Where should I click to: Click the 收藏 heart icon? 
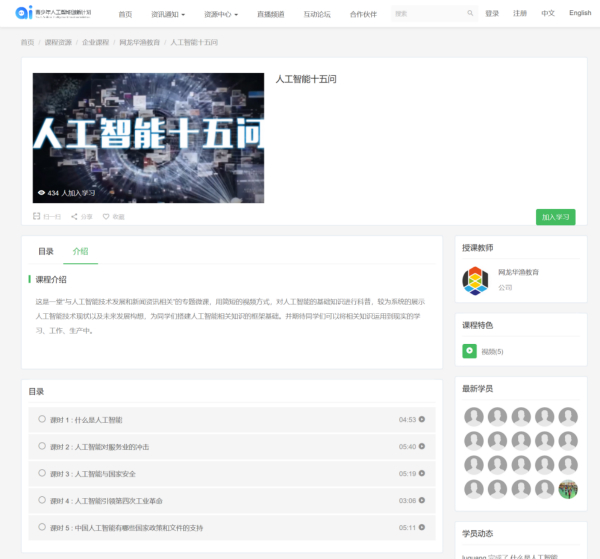tap(106, 217)
